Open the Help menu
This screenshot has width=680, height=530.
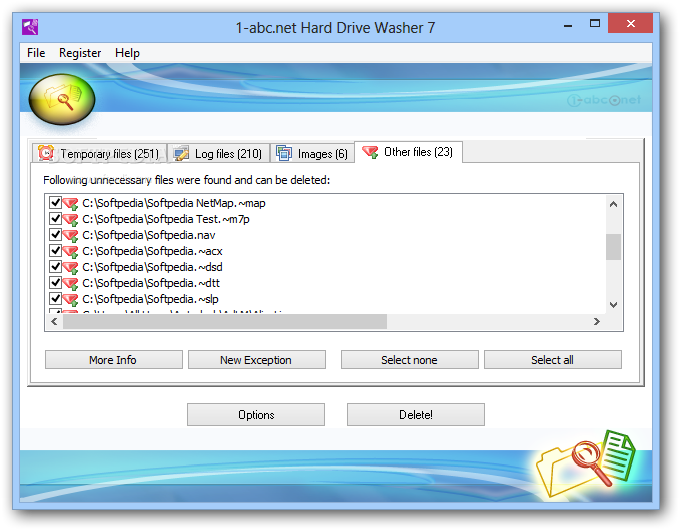[127, 53]
